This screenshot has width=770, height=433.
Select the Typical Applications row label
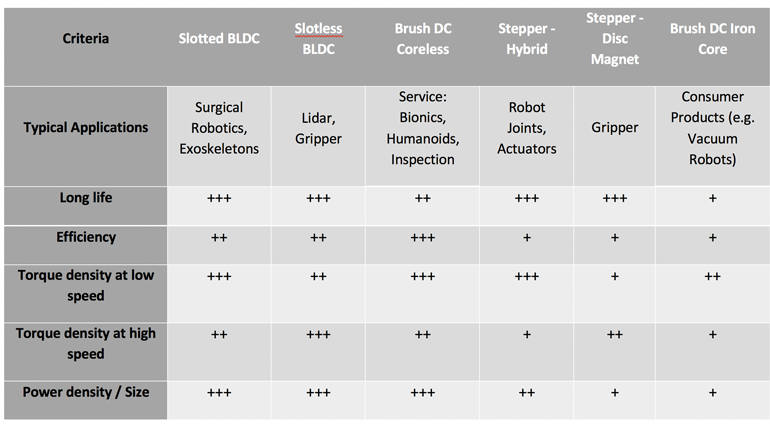pyautogui.click(x=85, y=128)
